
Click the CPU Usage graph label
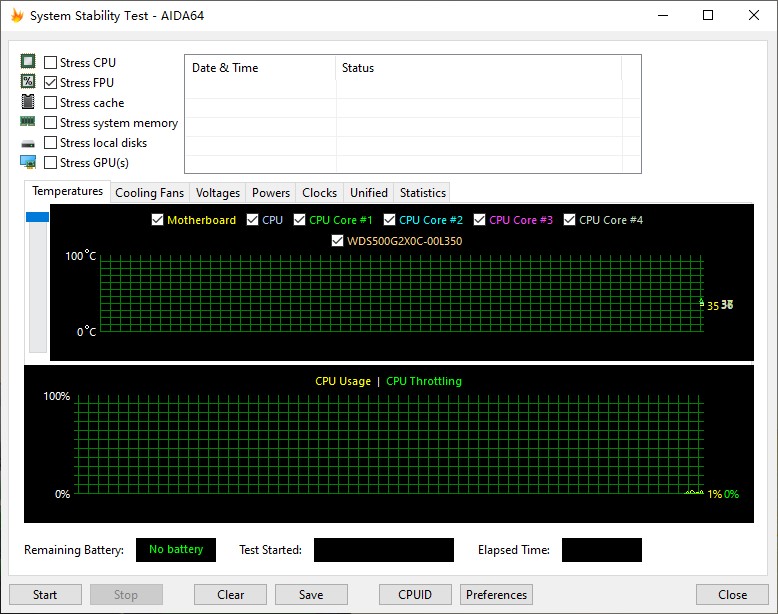[343, 381]
